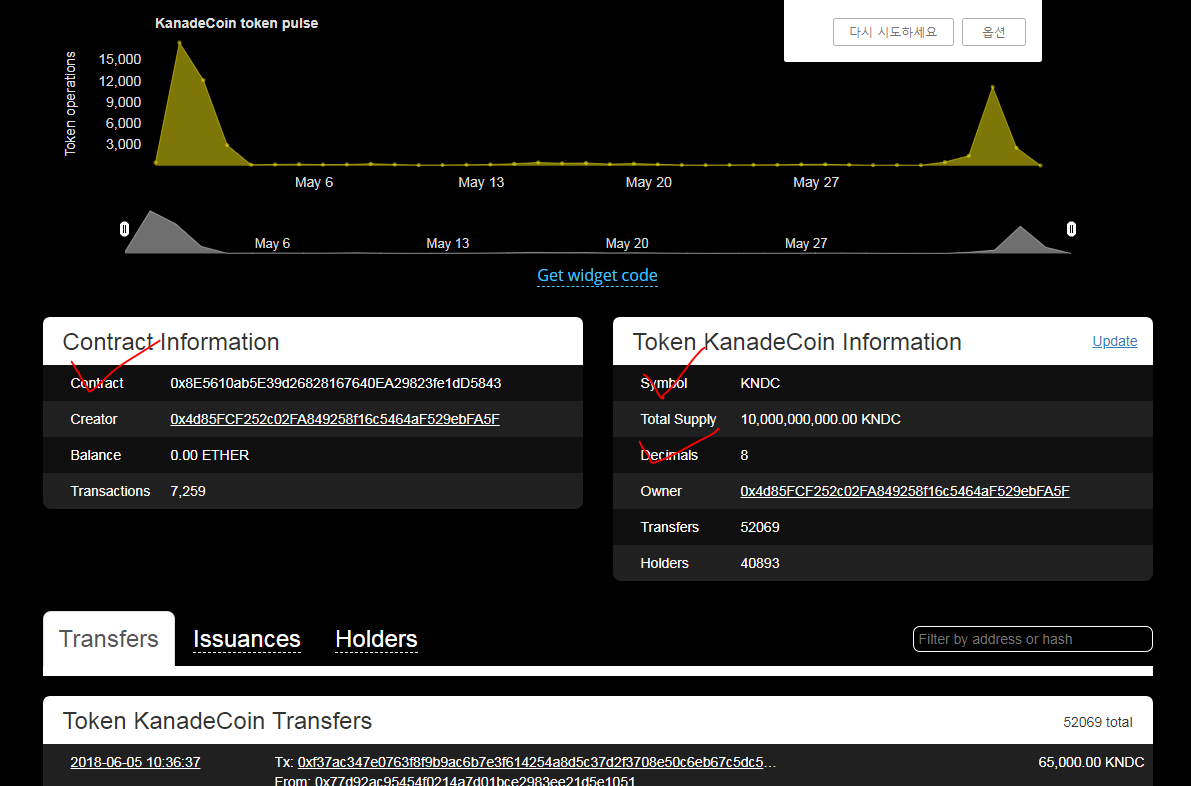Select the contract address 0x8E5610ab text
The height and width of the screenshot is (786, 1191).
pyautogui.click(x=336, y=384)
